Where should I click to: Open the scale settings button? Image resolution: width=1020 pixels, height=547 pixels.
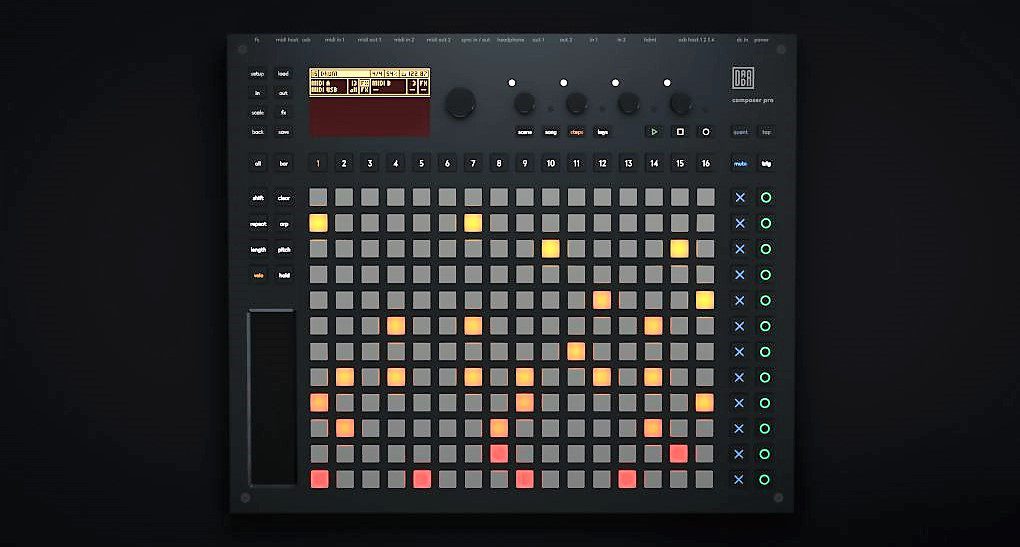pos(258,113)
